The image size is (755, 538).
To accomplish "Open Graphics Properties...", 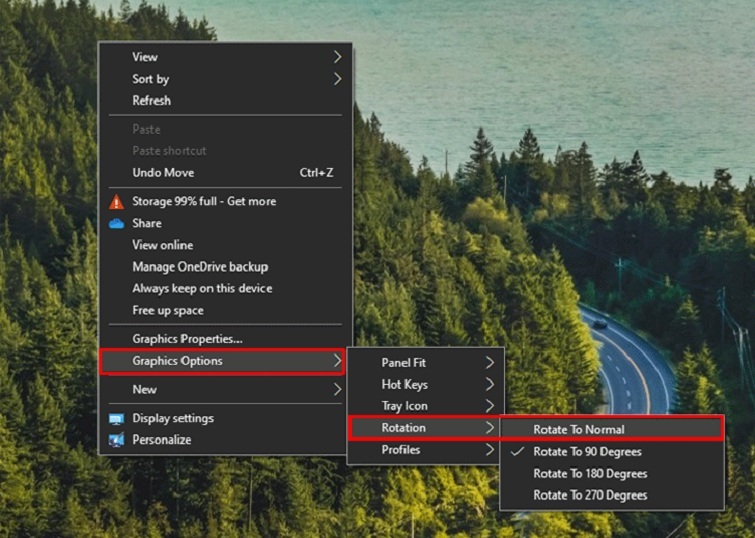I will coord(187,339).
